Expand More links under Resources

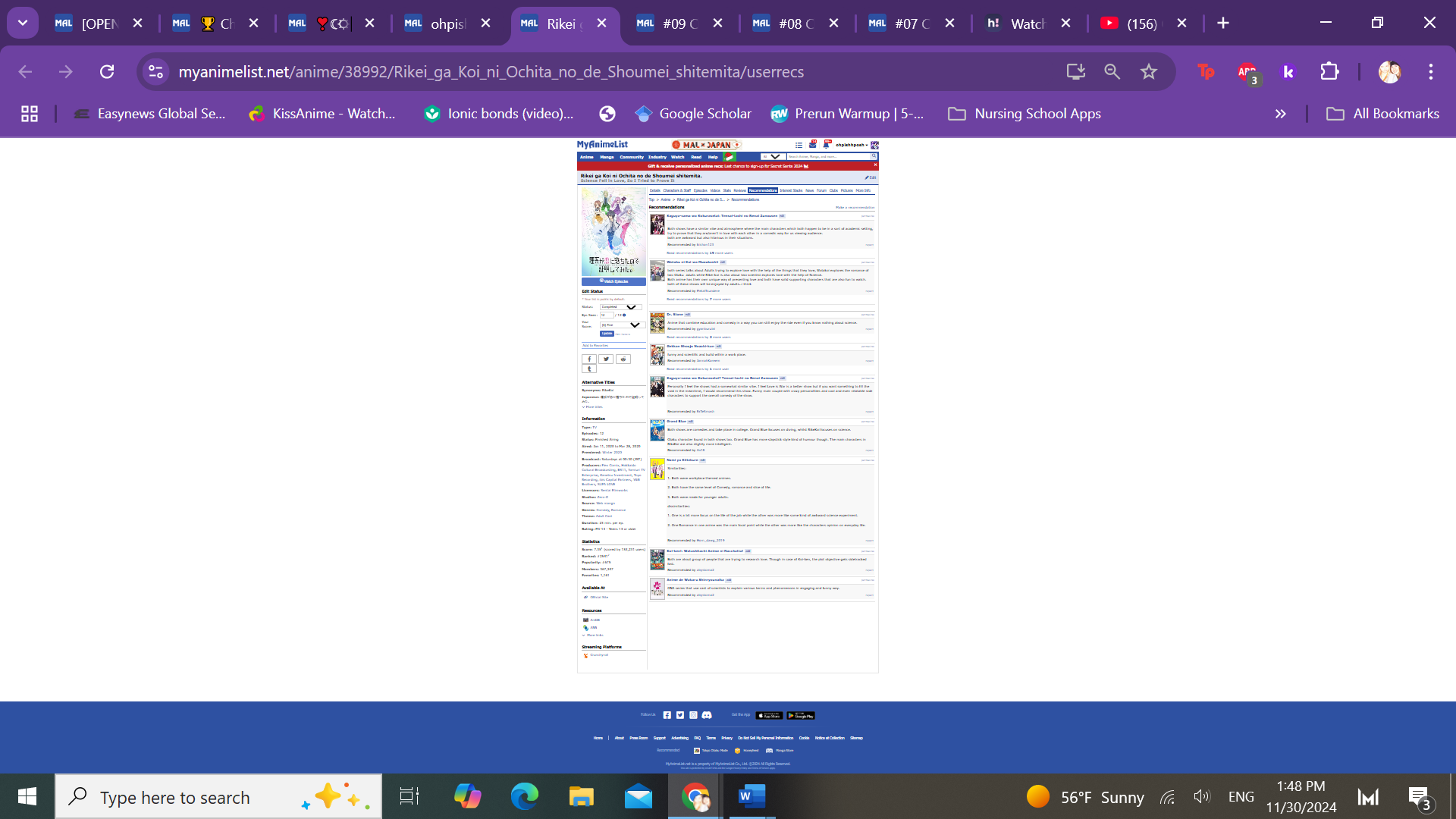pyautogui.click(x=593, y=635)
